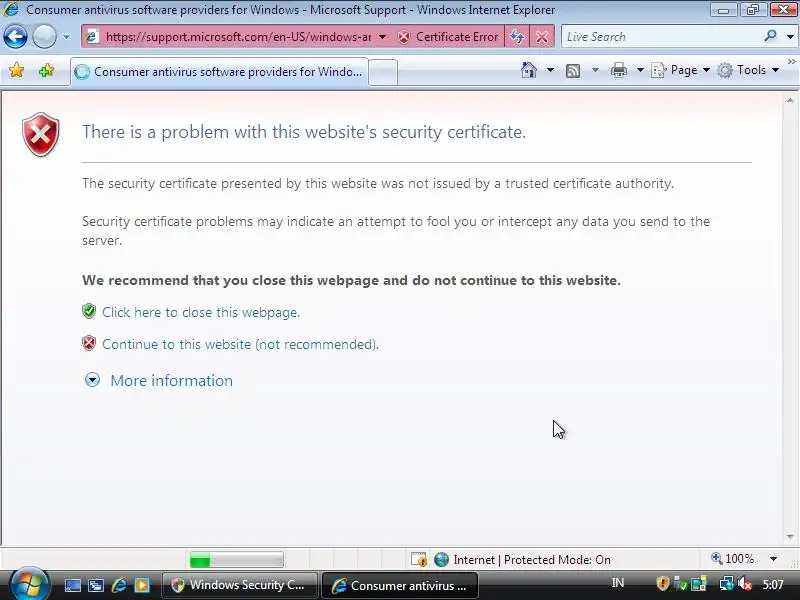
Task: Open the Tools menu
Action: pyautogui.click(x=748, y=70)
